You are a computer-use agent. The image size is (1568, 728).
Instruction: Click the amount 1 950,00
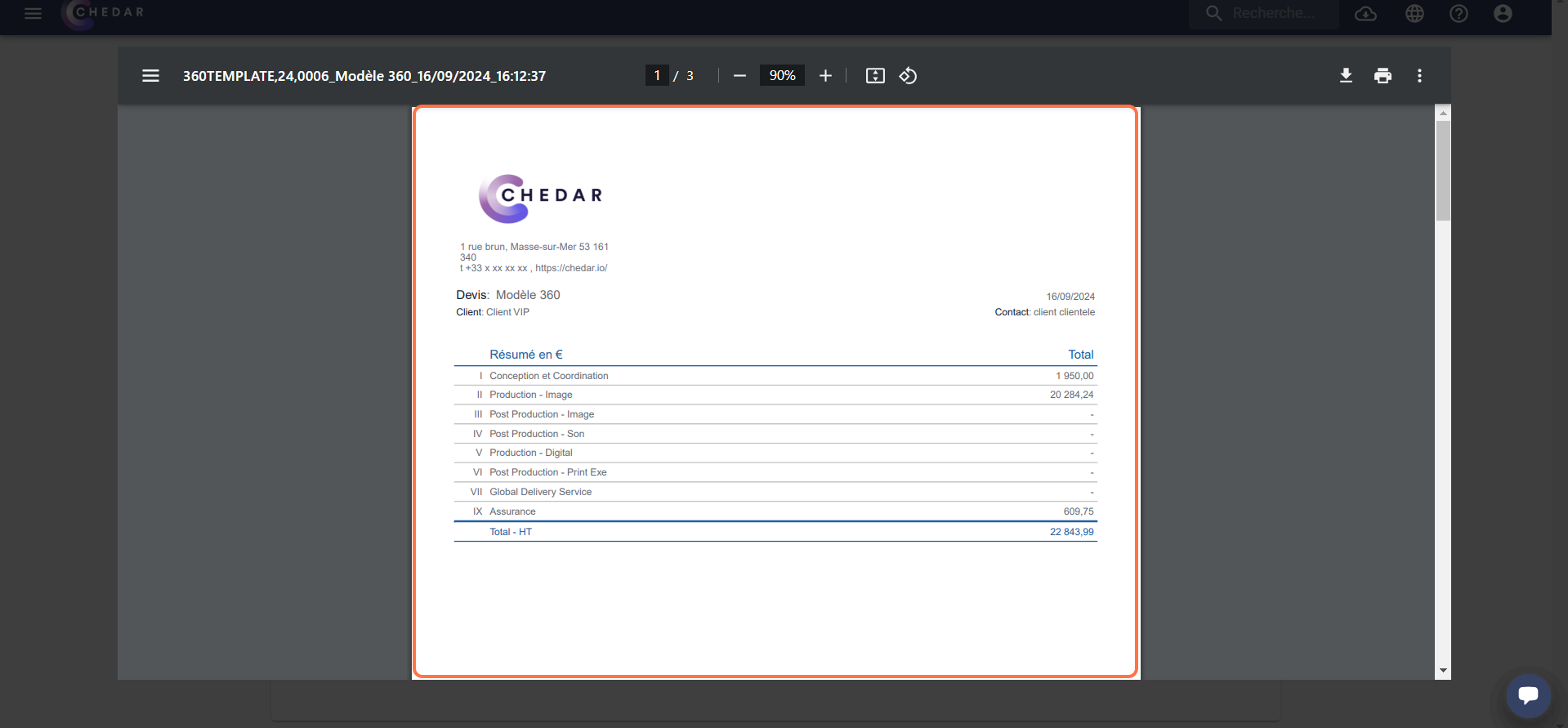[x=1074, y=376]
